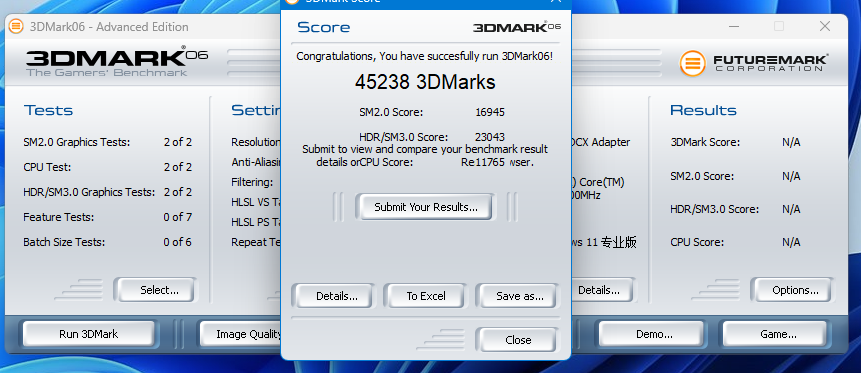861x373 pixels.
Task: Click the Tests heading
Action: [x=48, y=110]
